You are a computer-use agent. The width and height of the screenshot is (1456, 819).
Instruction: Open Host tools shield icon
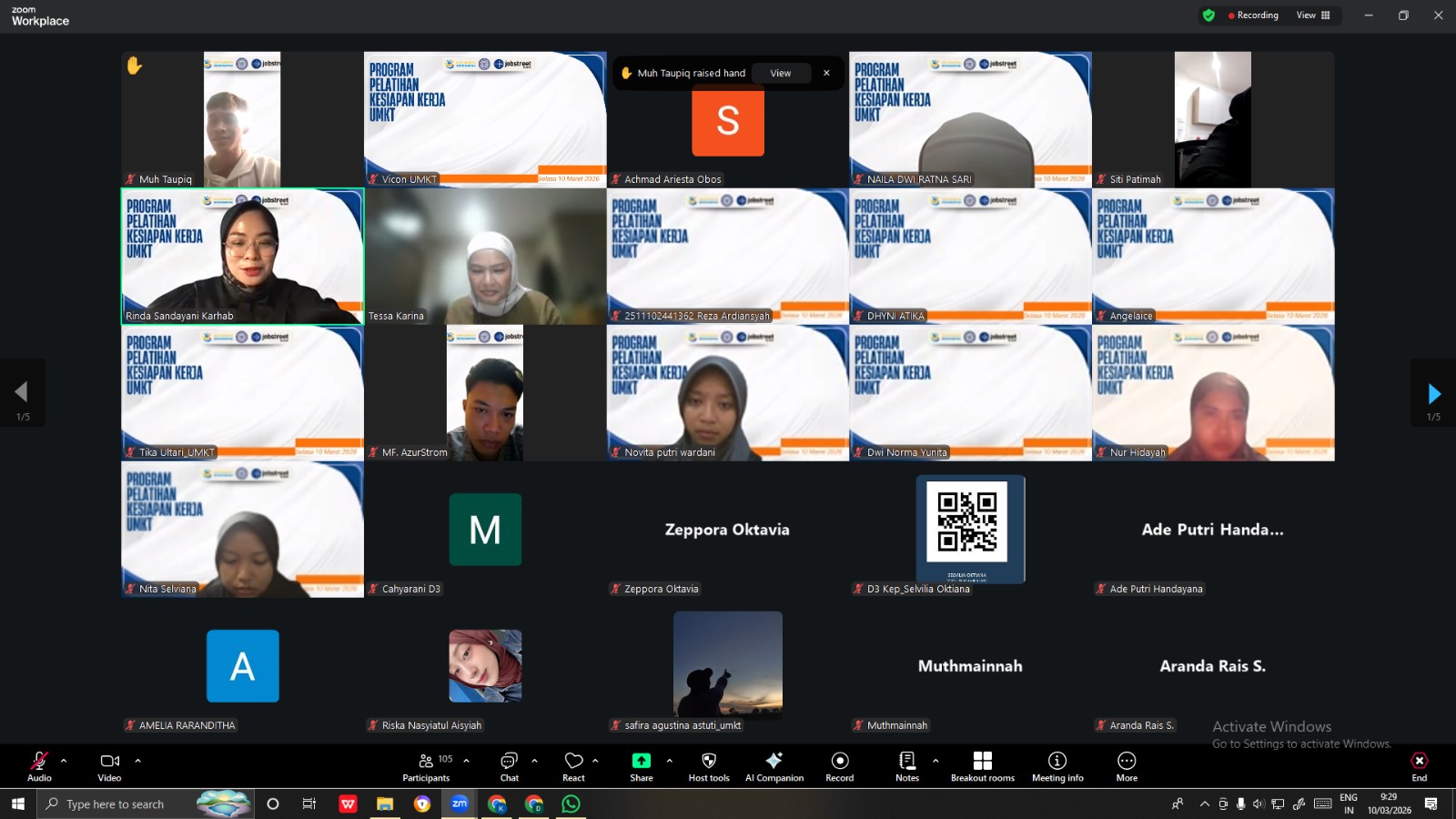click(709, 761)
